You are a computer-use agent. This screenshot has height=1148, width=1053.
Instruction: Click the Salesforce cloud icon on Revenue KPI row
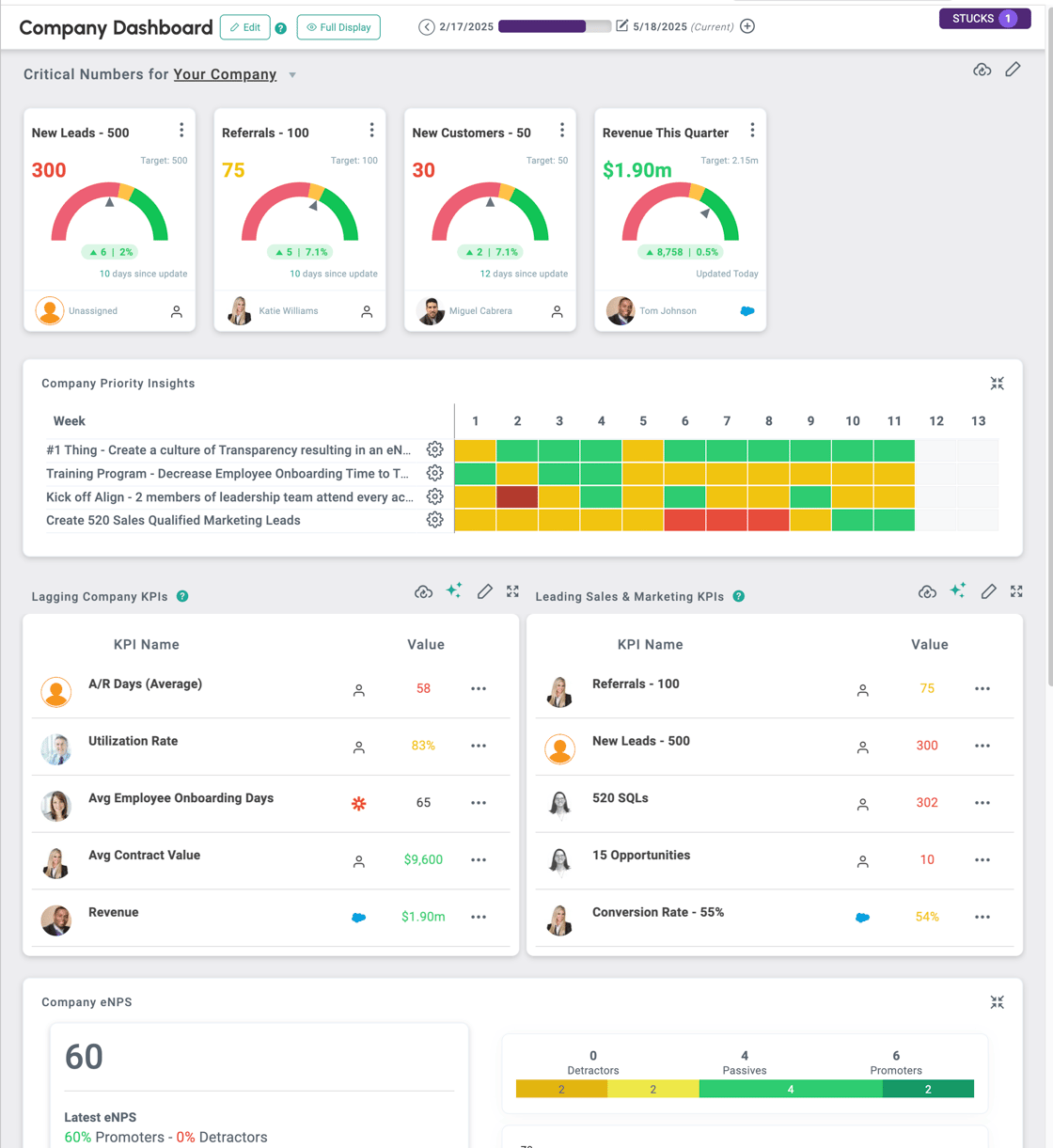[358, 917]
